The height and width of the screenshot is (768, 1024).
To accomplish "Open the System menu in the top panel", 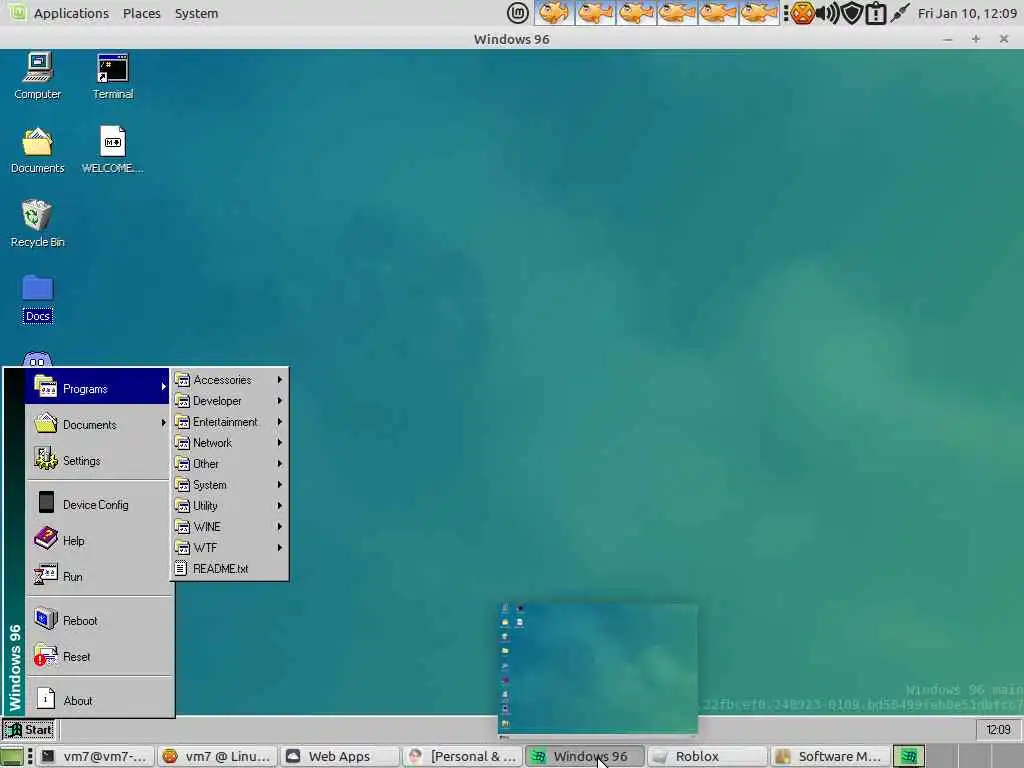I will click(x=197, y=13).
